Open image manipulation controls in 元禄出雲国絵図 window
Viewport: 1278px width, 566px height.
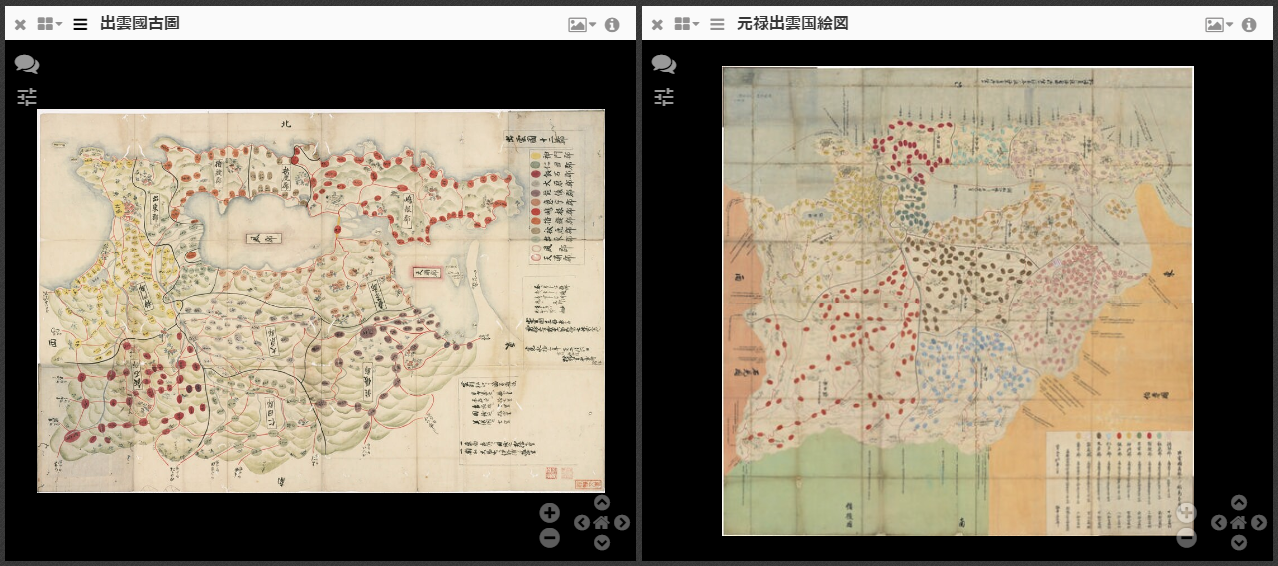(x=664, y=97)
